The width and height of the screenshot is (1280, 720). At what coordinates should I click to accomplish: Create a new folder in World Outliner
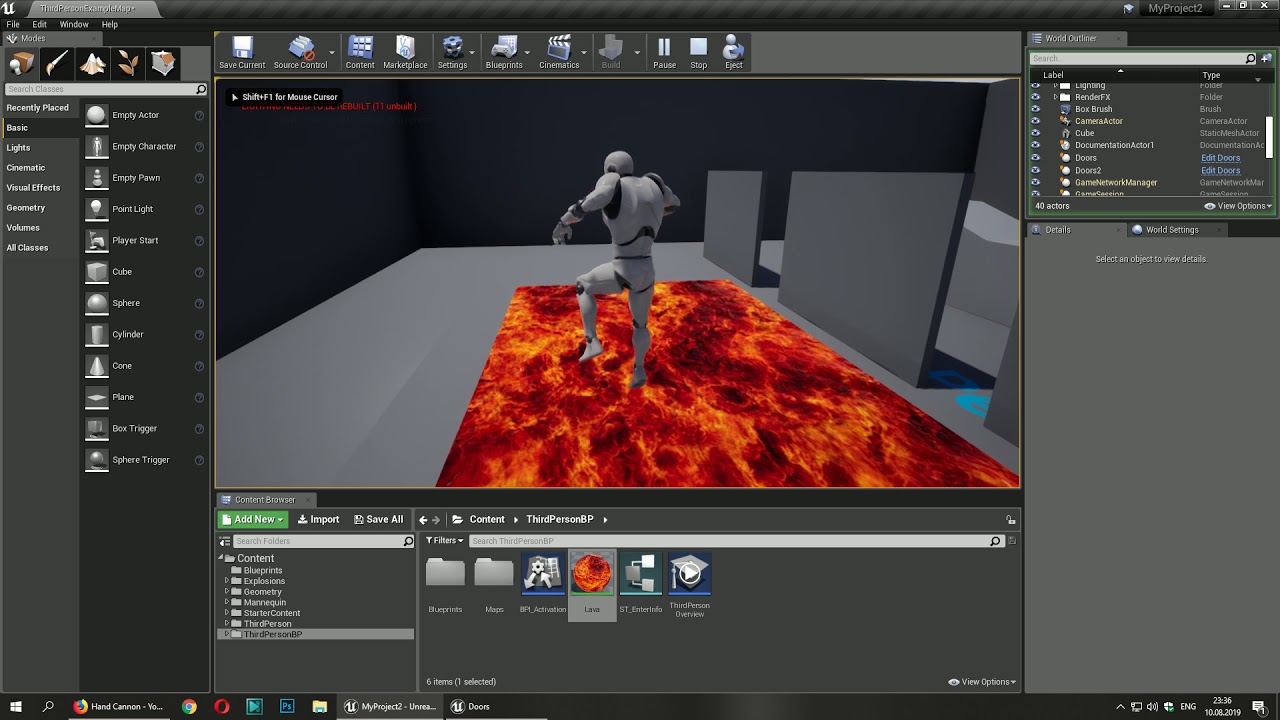pyautogui.click(x=1267, y=59)
